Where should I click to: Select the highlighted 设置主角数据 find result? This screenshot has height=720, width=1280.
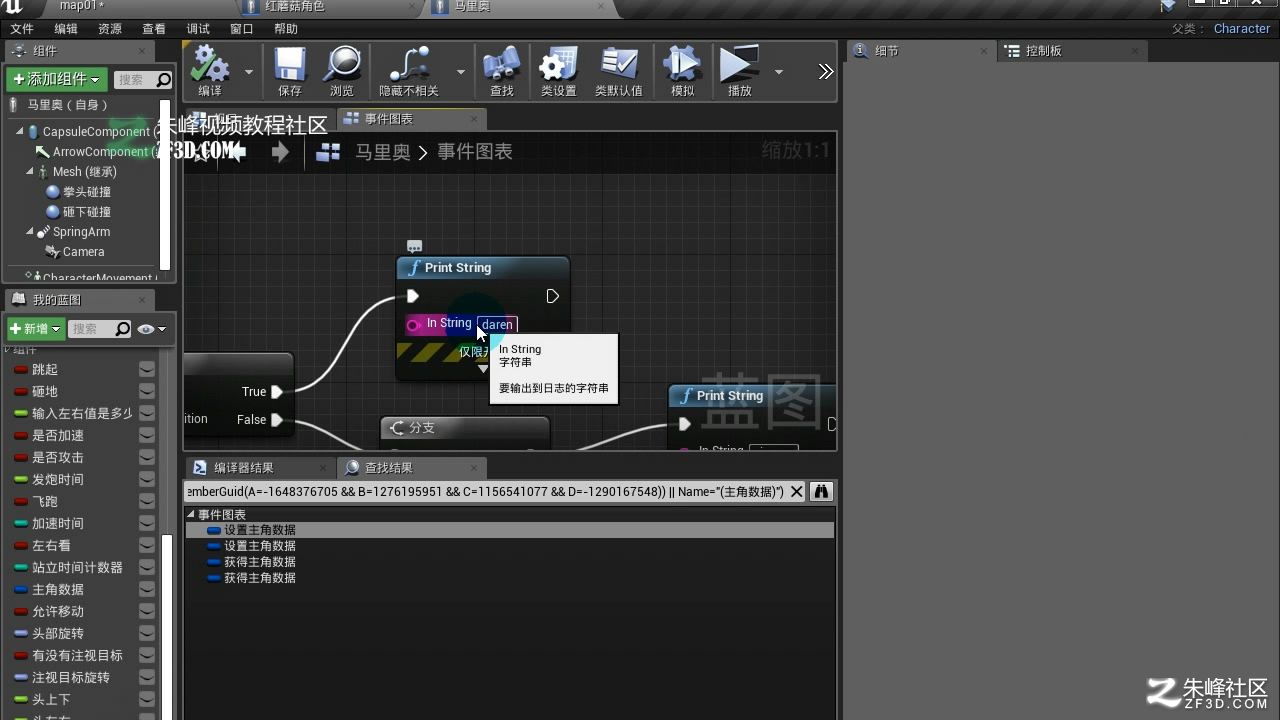(x=510, y=530)
